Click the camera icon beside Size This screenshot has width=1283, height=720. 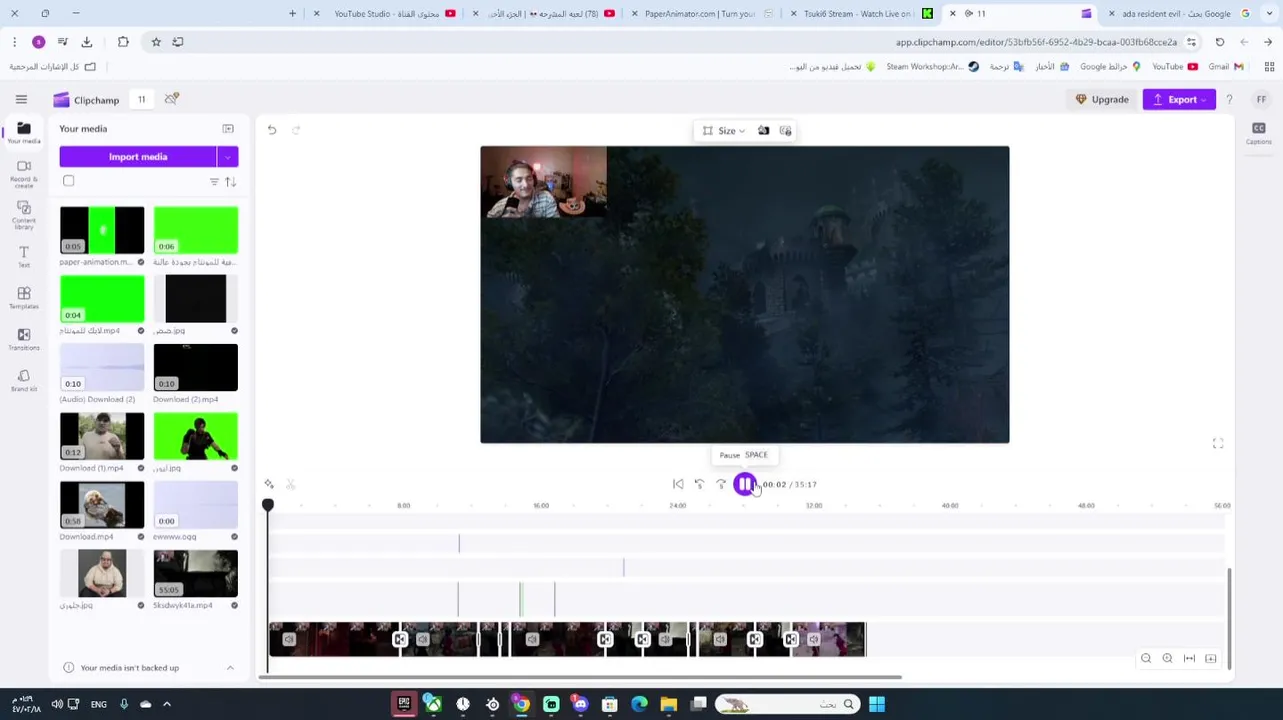764,130
